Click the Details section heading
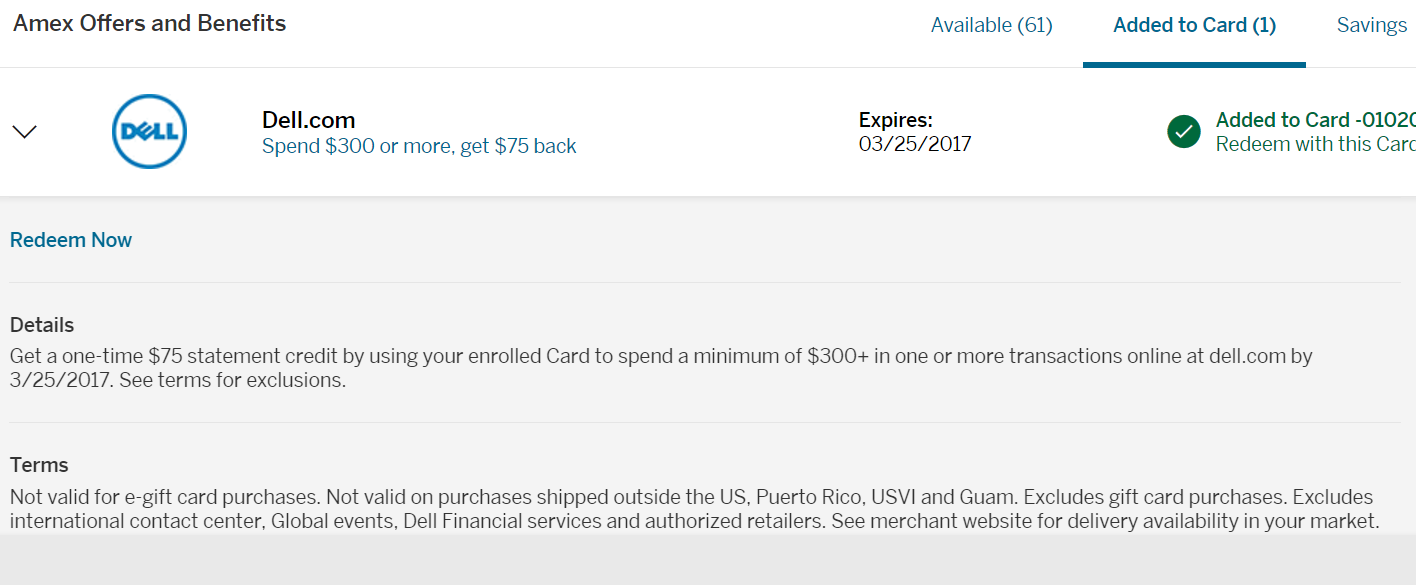 click(x=42, y=325)
